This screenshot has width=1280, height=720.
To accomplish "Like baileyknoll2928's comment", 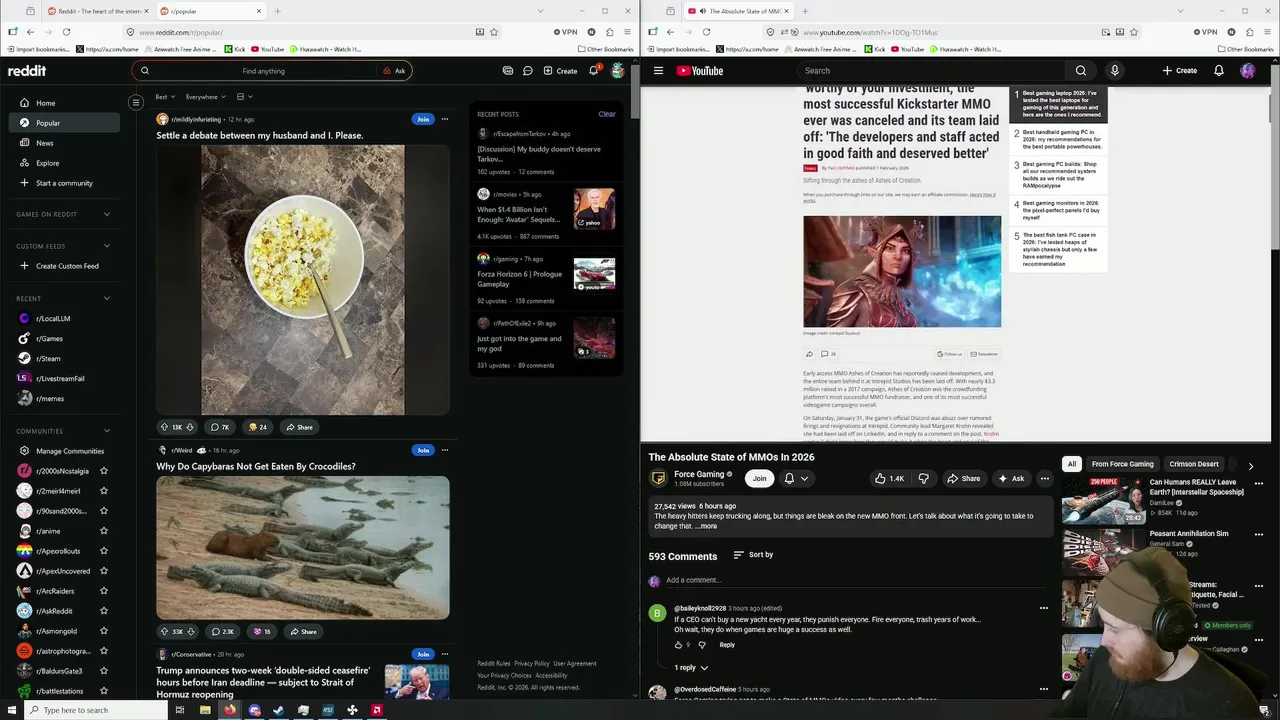I will (678, 645).
